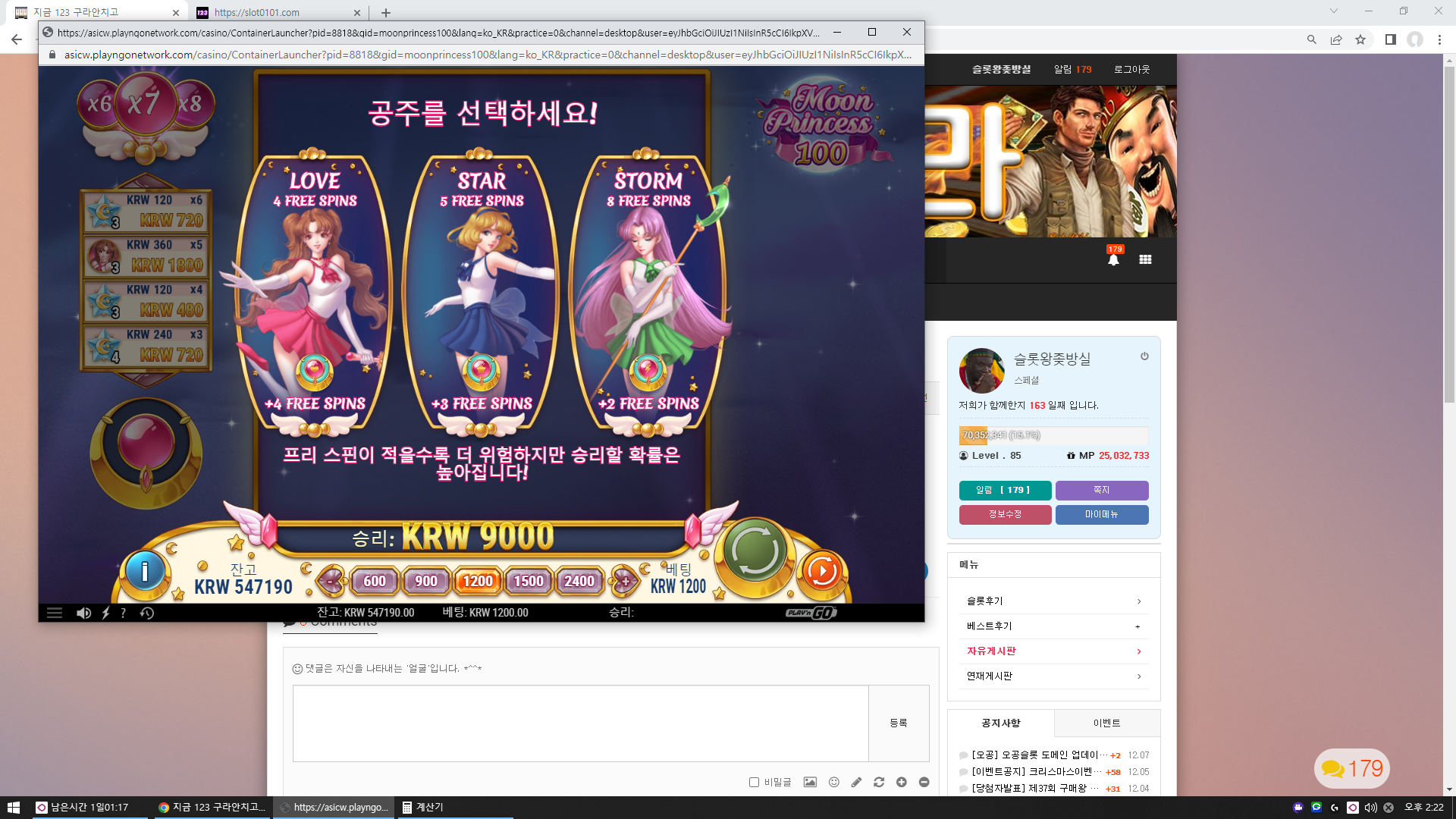Open the 크리스마스이벤 event notice link

tap(1037, 772)
